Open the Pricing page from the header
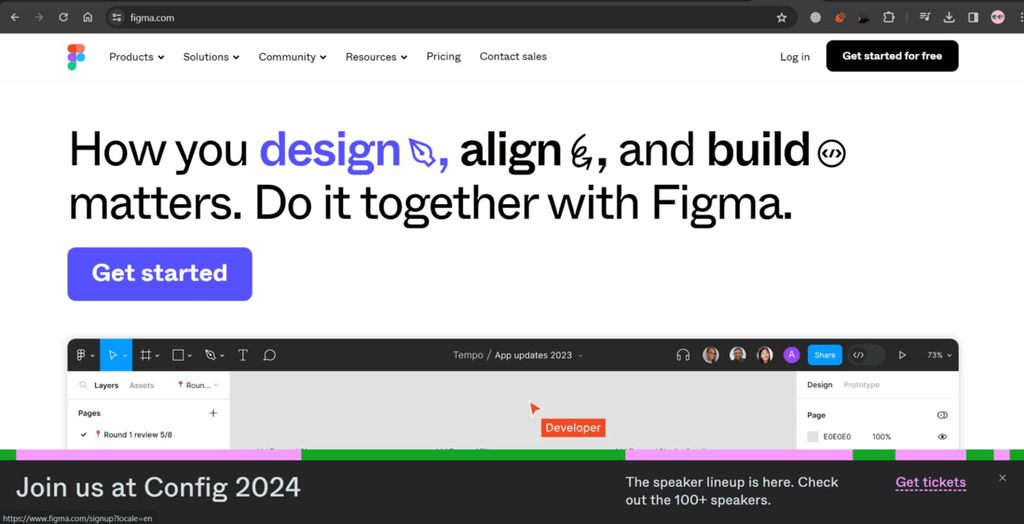The width and height of the screenshot is (1024, 524). (x=443, y=56)
